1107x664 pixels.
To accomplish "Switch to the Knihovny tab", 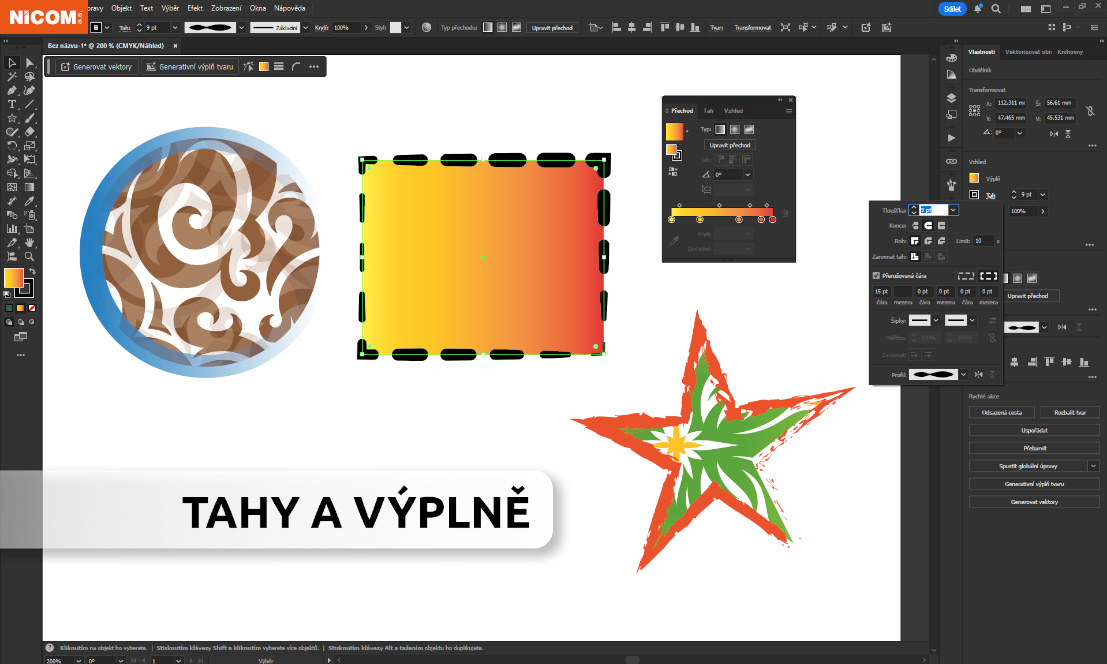I will (1070, 52).
